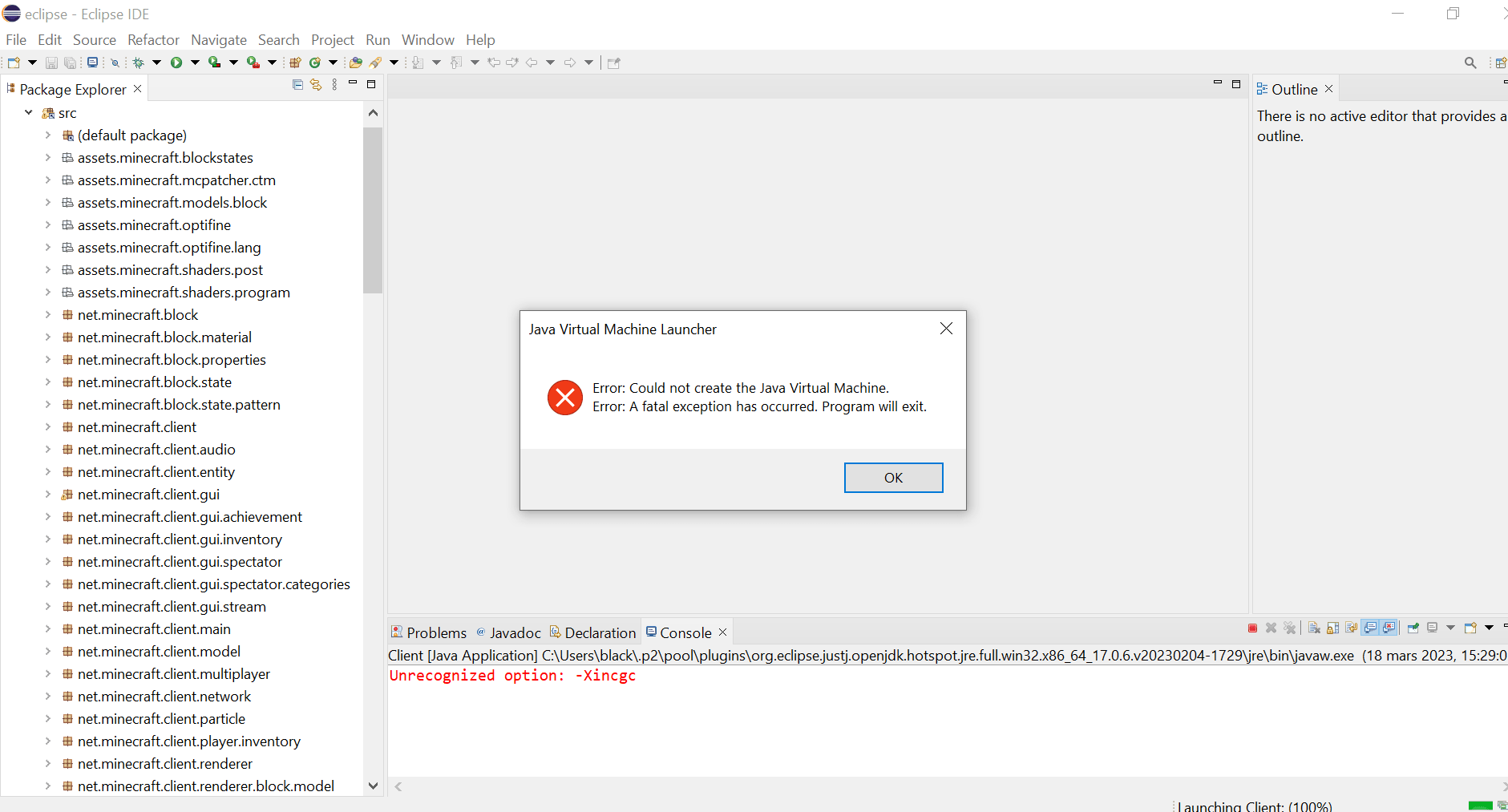The height and width of the screenshot is (812, 1508).
Task: Open the Coverage launch dropdown arrow
Action: pos(233,63)
